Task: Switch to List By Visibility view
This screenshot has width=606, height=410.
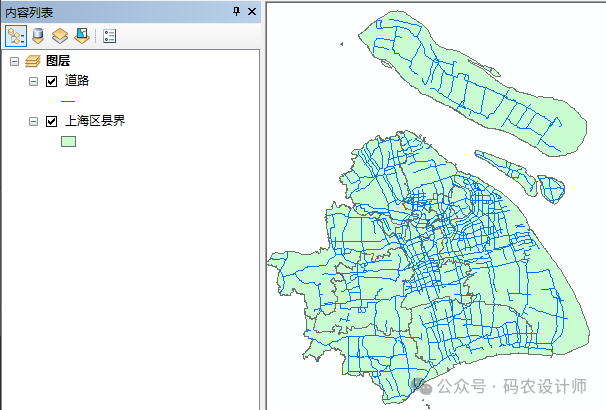Action: 59,36
